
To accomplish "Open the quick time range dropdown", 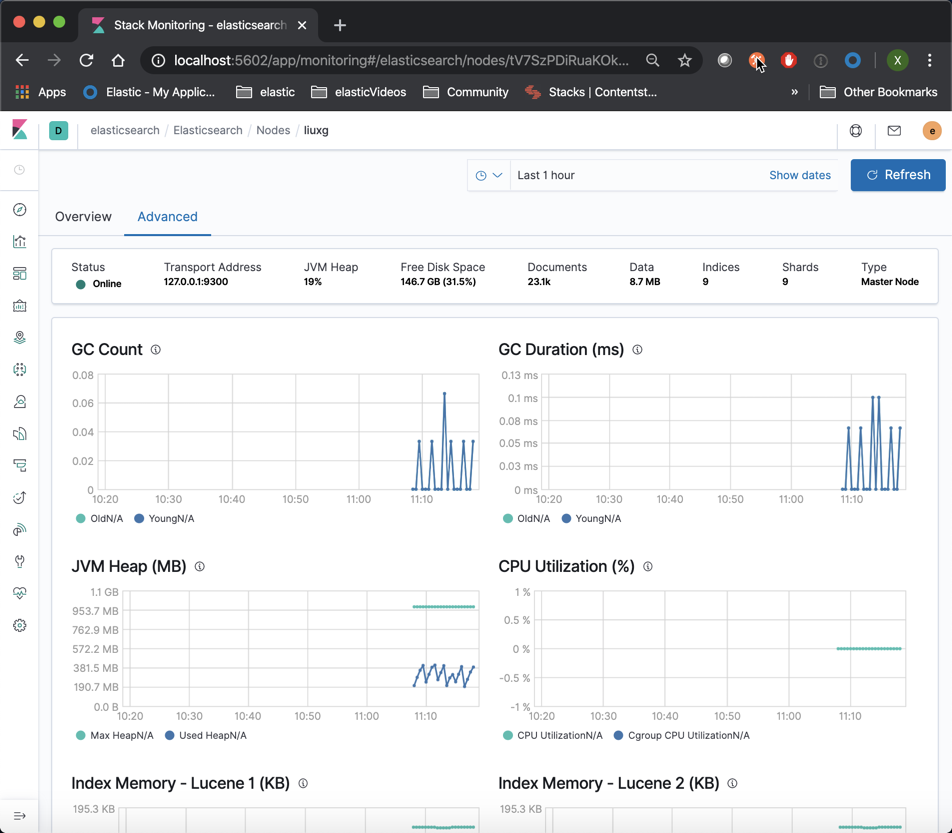I will point(489,175).
